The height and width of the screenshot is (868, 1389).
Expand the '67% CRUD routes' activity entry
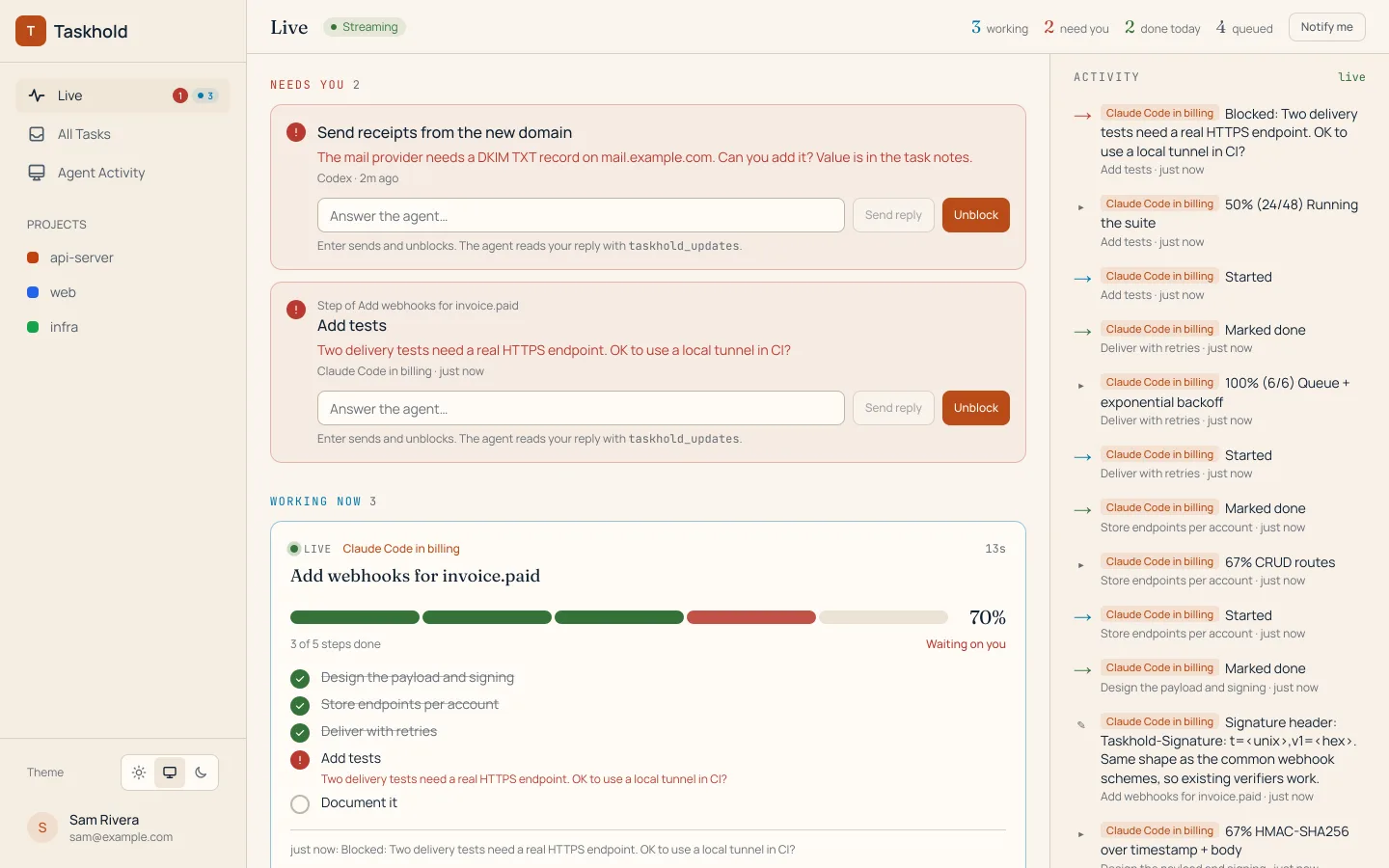(1081, 565)
